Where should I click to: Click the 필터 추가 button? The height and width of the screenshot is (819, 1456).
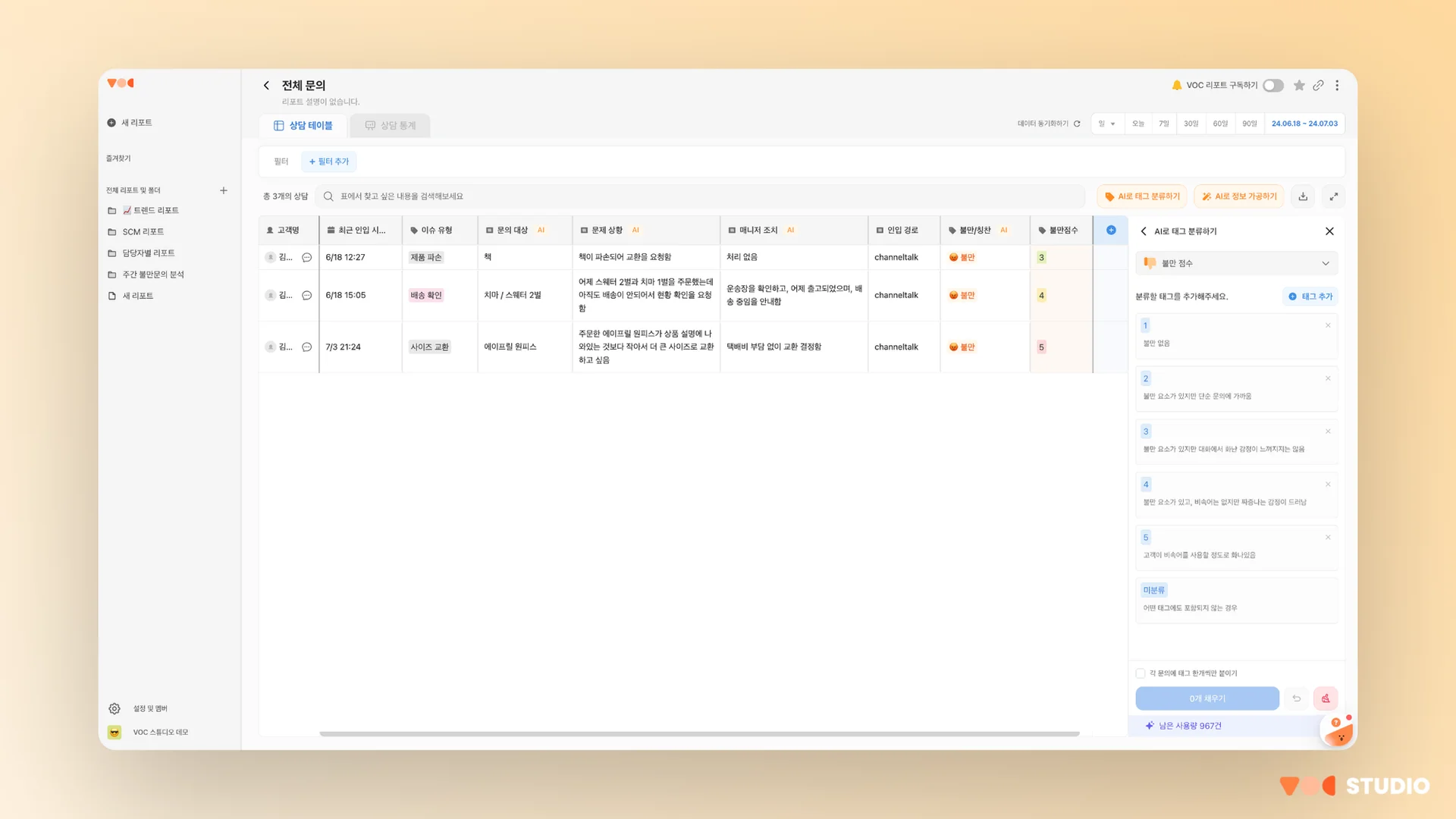(329, 162)
